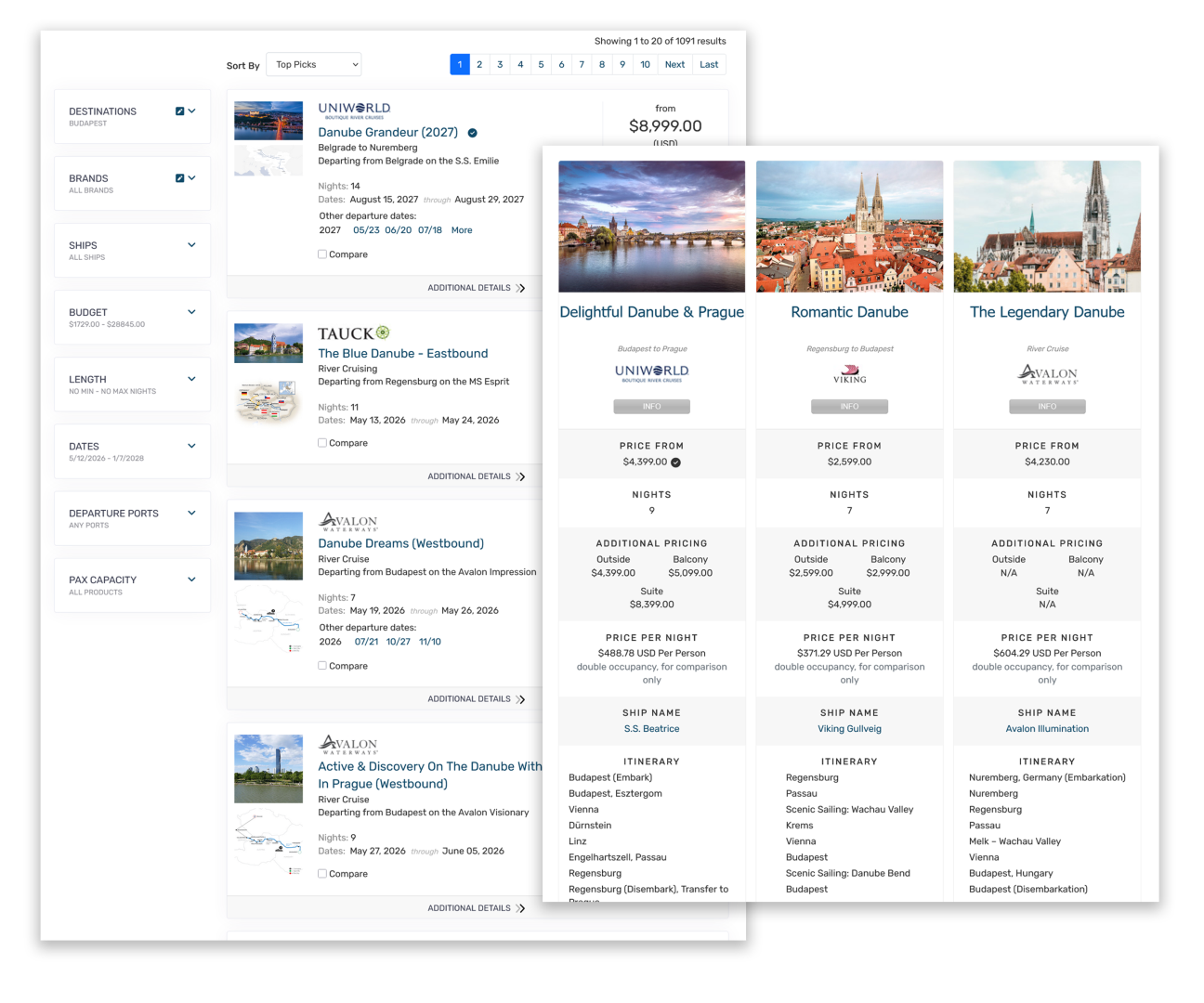Select the 10/27 departure date for Danube Dreams
The width and height of the screenshot is (1204, 1003).
click(398, 642)
